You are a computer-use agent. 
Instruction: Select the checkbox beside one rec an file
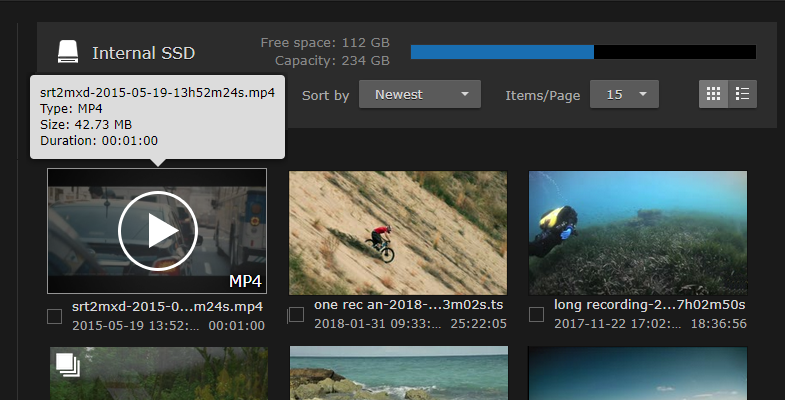(x=296, y=315)
